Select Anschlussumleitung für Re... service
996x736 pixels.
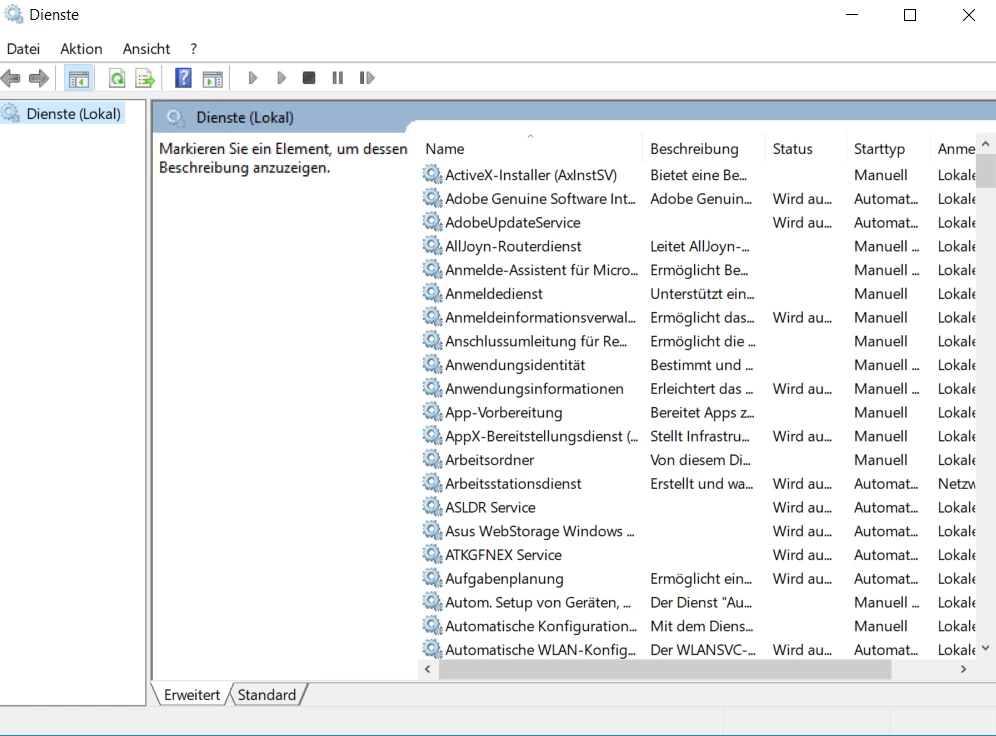(x=536, y=341)
